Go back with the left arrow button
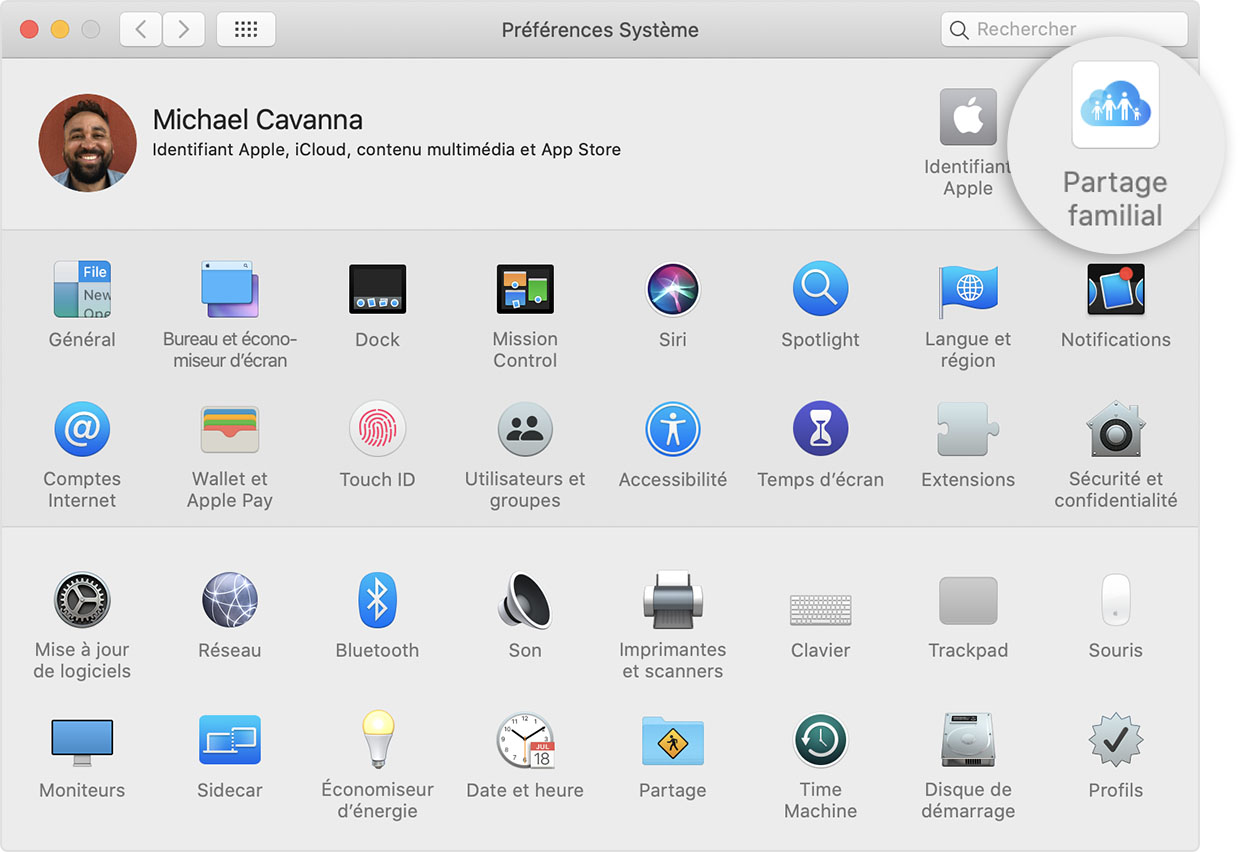The width and height of the screenshot is (1240, 852). point(140,30)
